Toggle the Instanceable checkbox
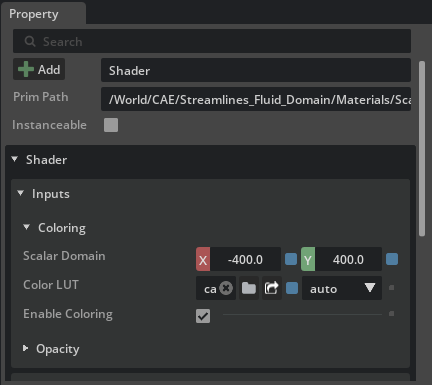The width and height of the screenshot is (432, 385). coord(111,125)
